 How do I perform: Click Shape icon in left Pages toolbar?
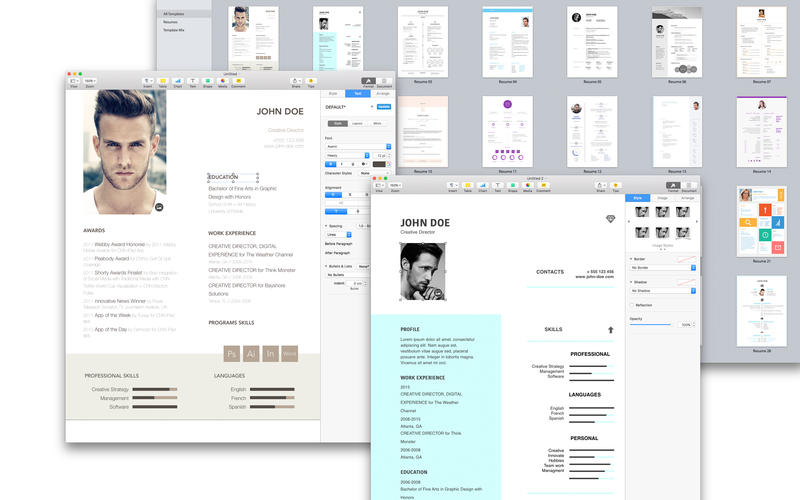pos(208,81)
